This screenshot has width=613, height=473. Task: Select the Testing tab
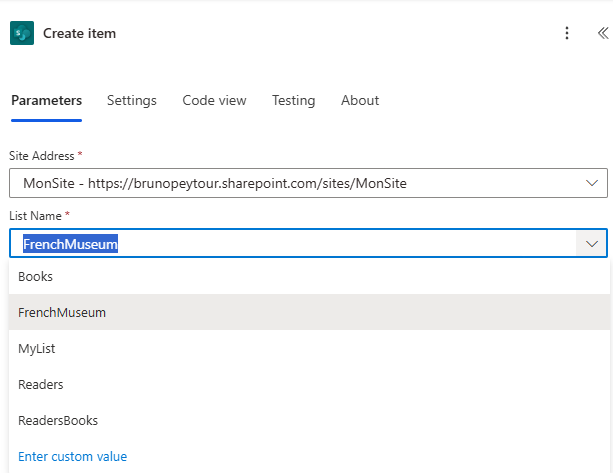click(293, 100)
